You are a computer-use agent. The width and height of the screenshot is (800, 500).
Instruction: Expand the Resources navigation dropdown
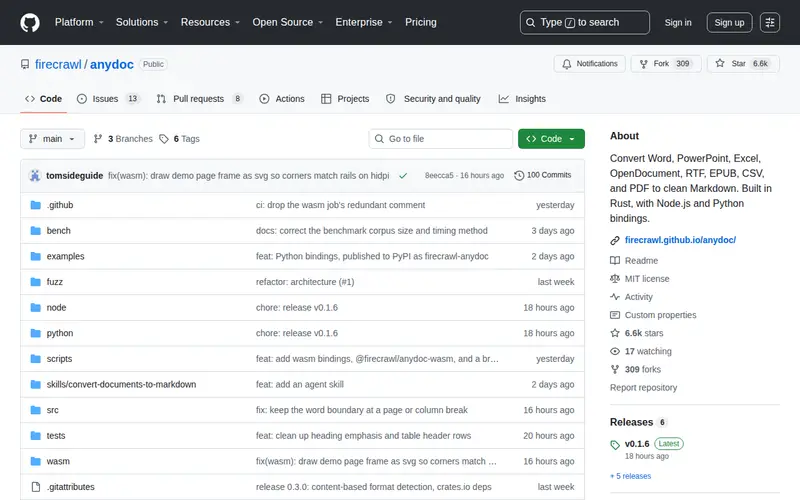pos(210,22)
